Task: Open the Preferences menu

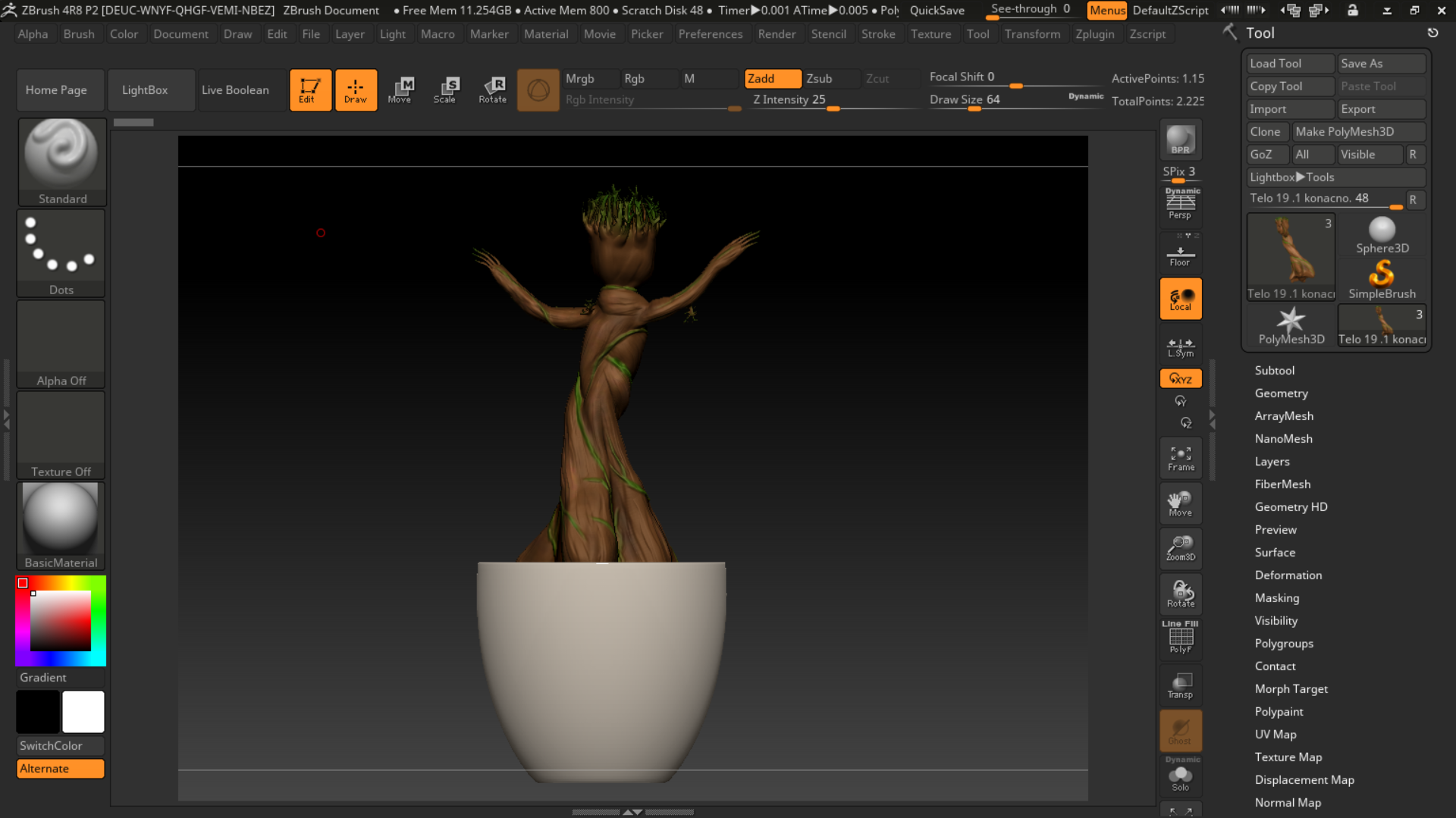Action: click(711, 34)
